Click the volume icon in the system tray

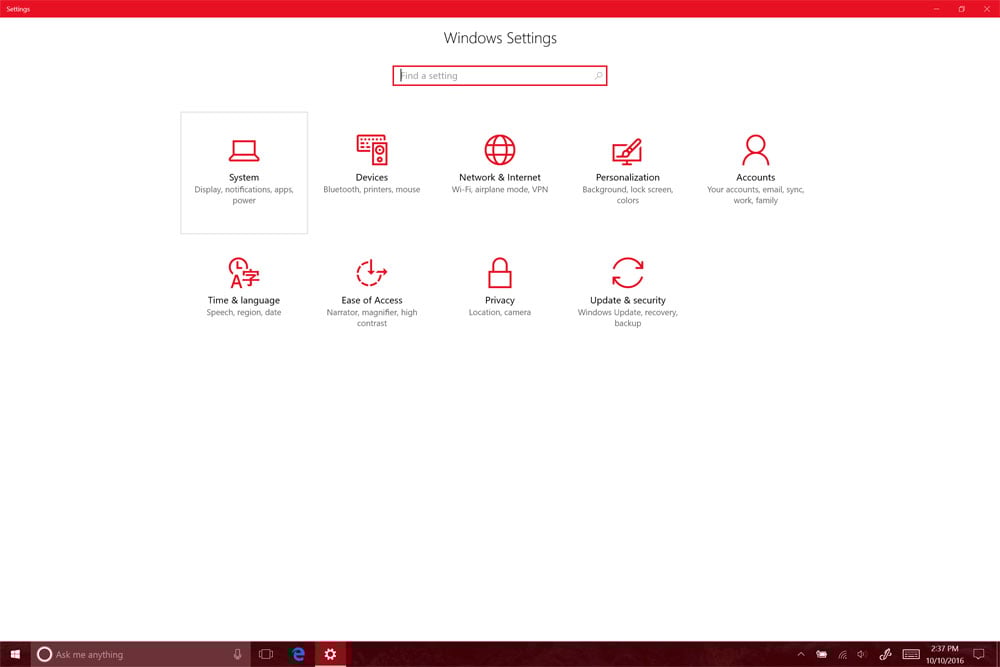tap(861, 653)
